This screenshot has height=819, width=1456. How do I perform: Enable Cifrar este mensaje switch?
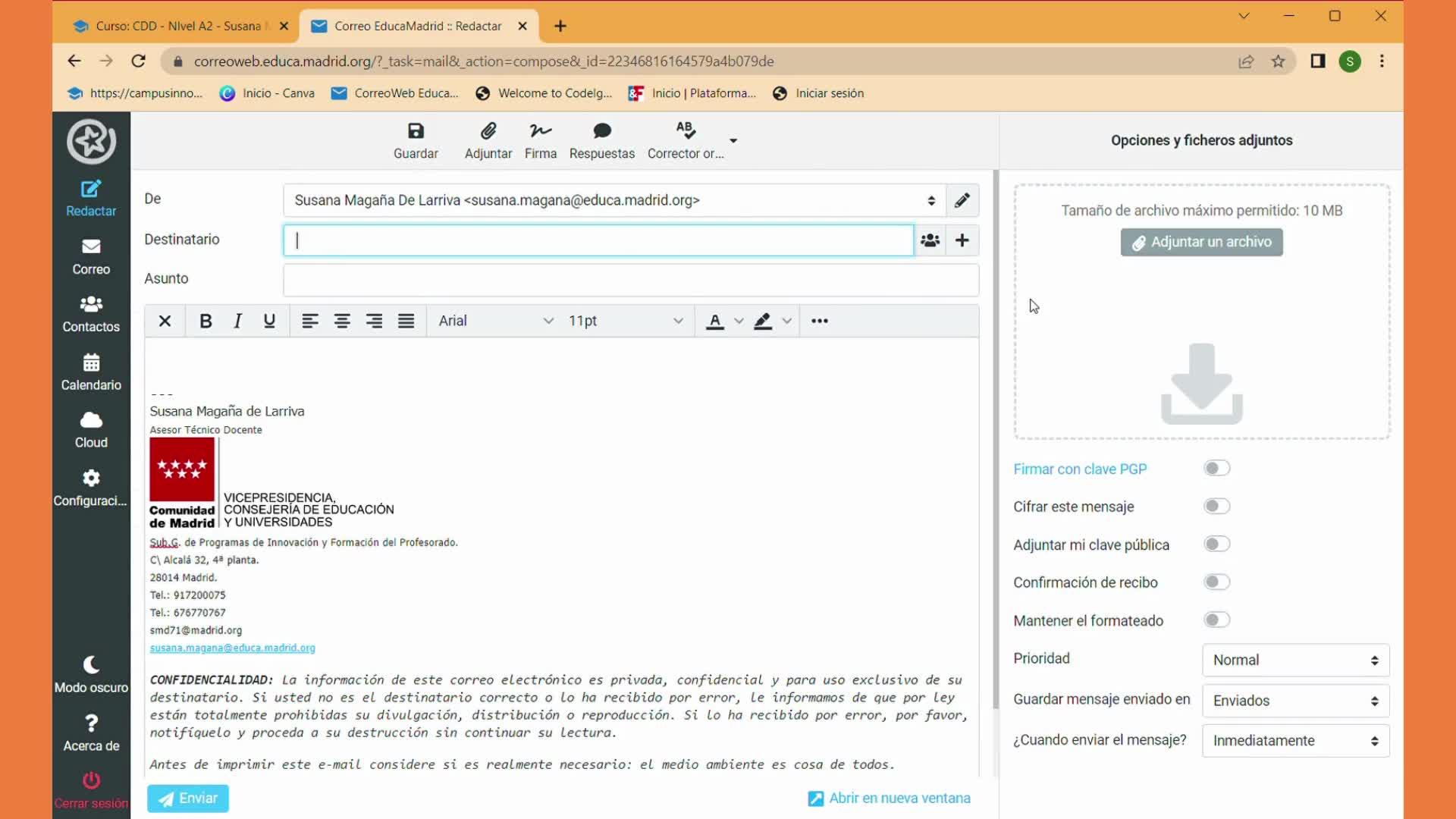click(x=1216, y=507)
